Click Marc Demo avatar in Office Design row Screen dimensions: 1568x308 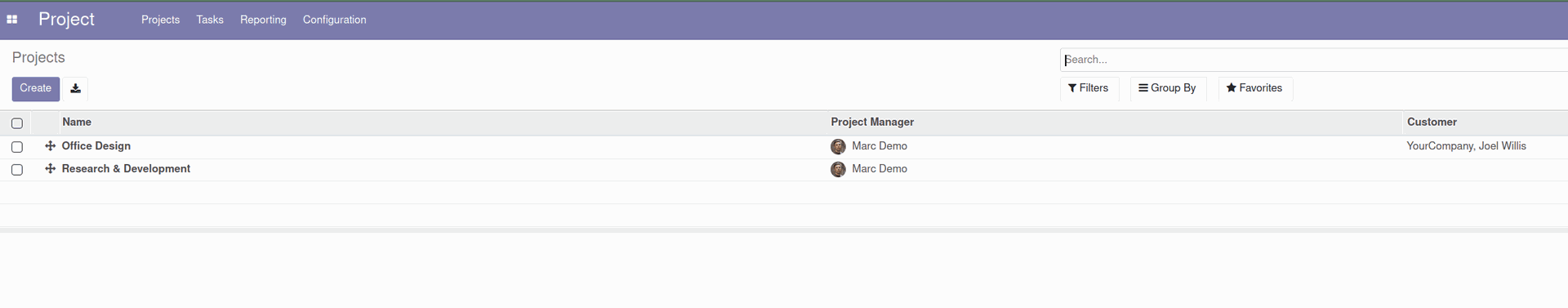pyautogui.click(x=838, y=146)
